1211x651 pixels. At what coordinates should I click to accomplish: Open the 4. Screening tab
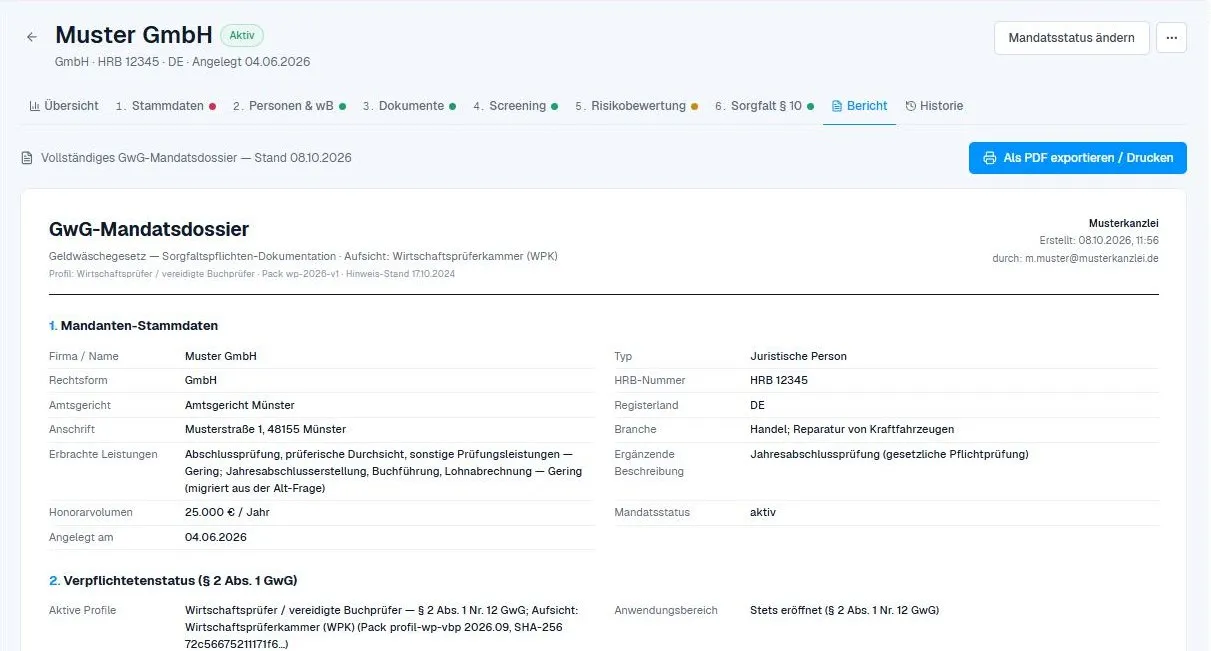click(x=515, y=106)
